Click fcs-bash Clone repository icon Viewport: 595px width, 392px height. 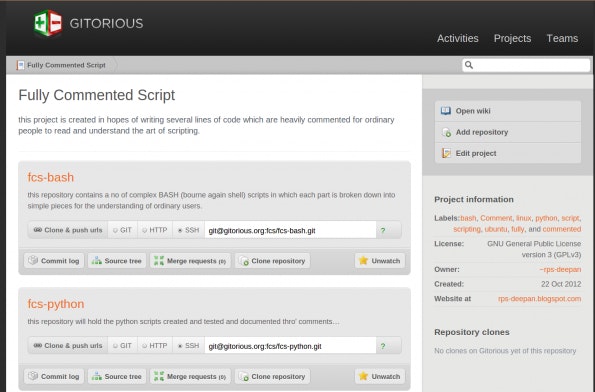click(244, 261)
